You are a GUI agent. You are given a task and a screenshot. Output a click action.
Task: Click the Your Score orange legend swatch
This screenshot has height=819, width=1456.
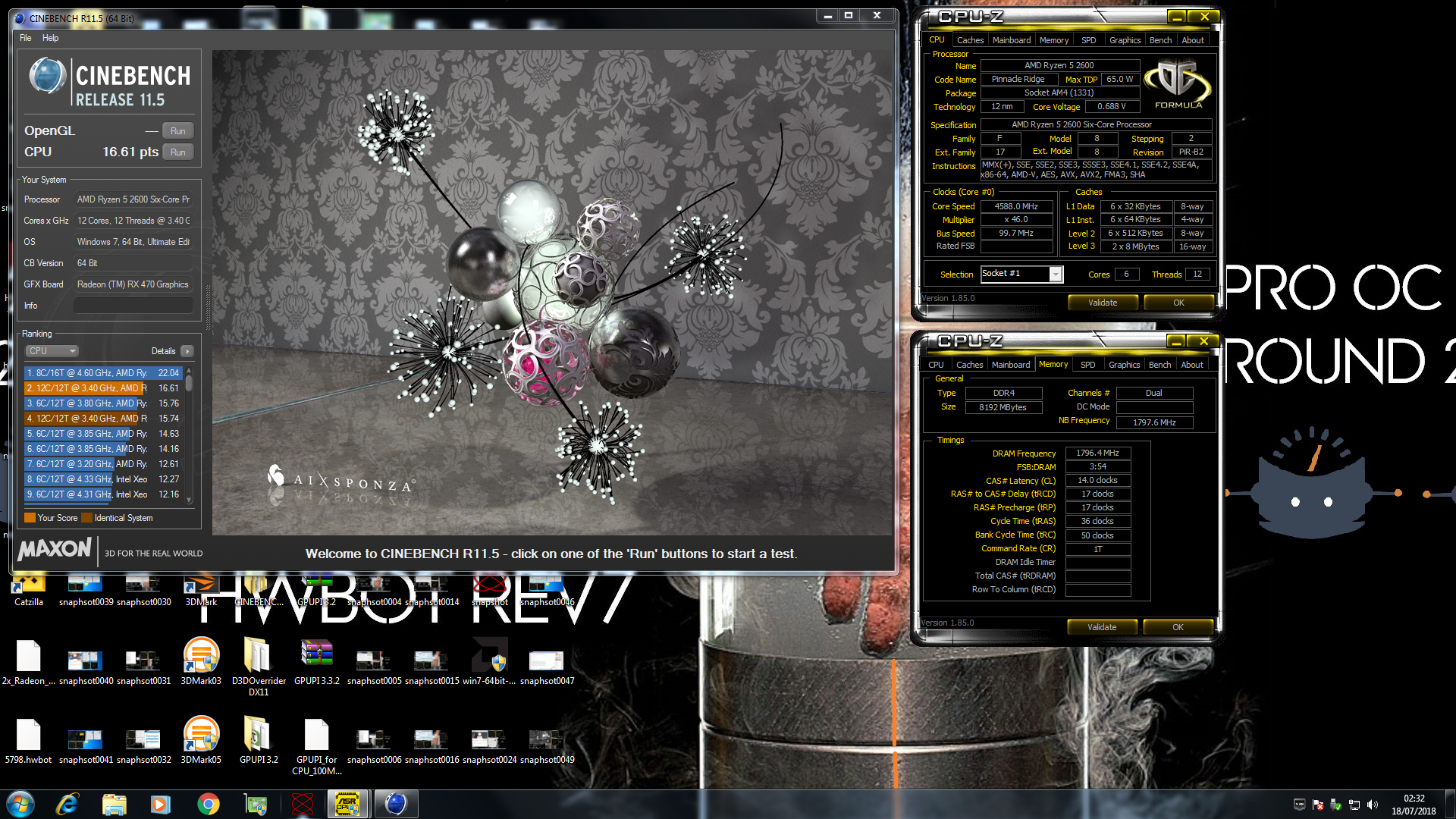coord(30,518)
